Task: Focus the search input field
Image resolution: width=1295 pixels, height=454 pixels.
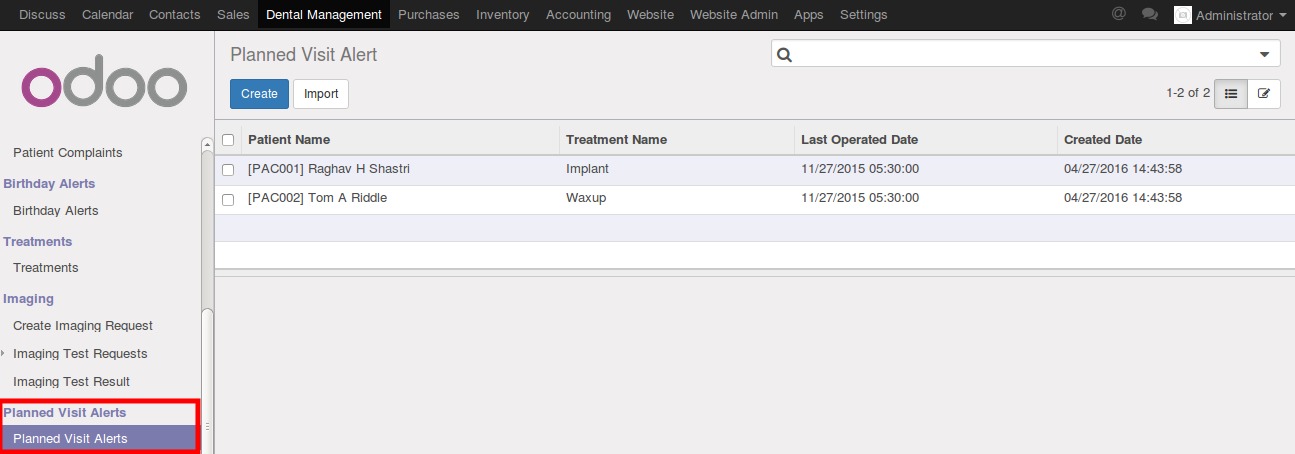Action: (1020, 55)
